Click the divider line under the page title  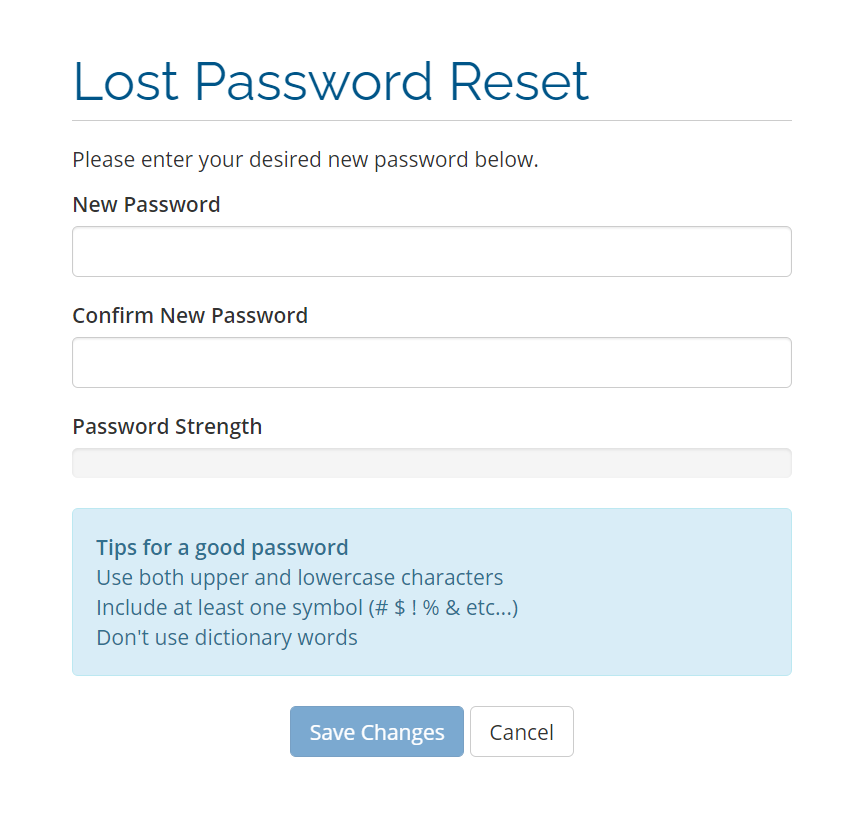[x=431, y=121]
